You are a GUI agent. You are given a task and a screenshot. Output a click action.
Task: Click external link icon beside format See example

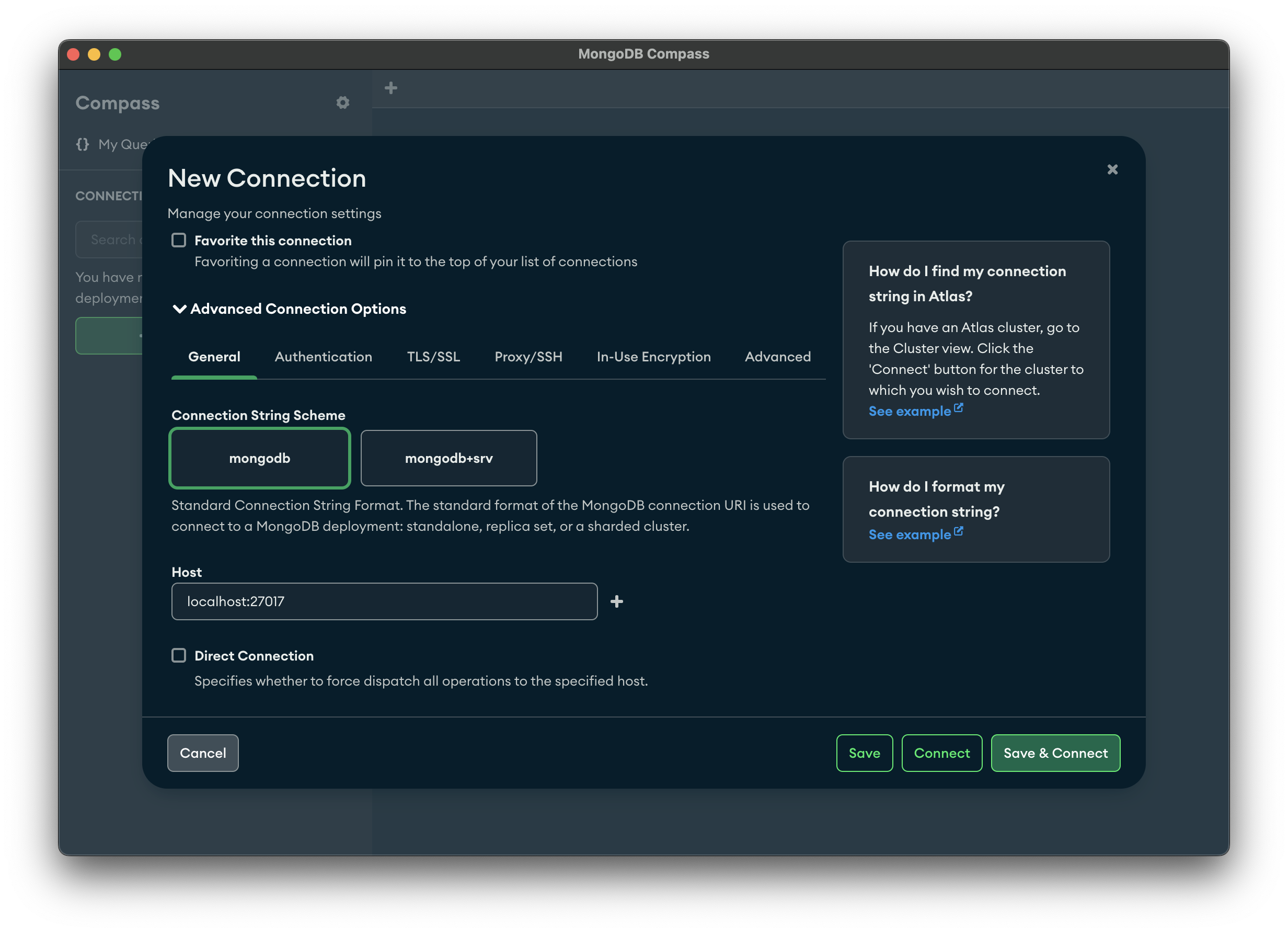click(959, 531)
